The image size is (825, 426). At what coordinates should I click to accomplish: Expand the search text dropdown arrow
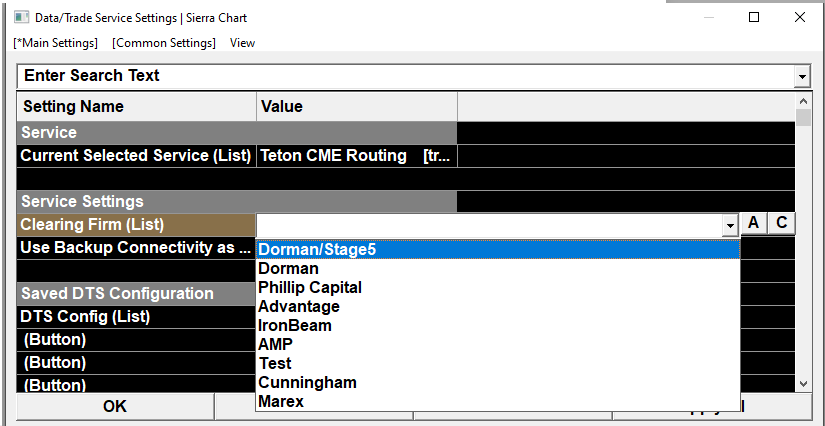(x=802, y=76)
